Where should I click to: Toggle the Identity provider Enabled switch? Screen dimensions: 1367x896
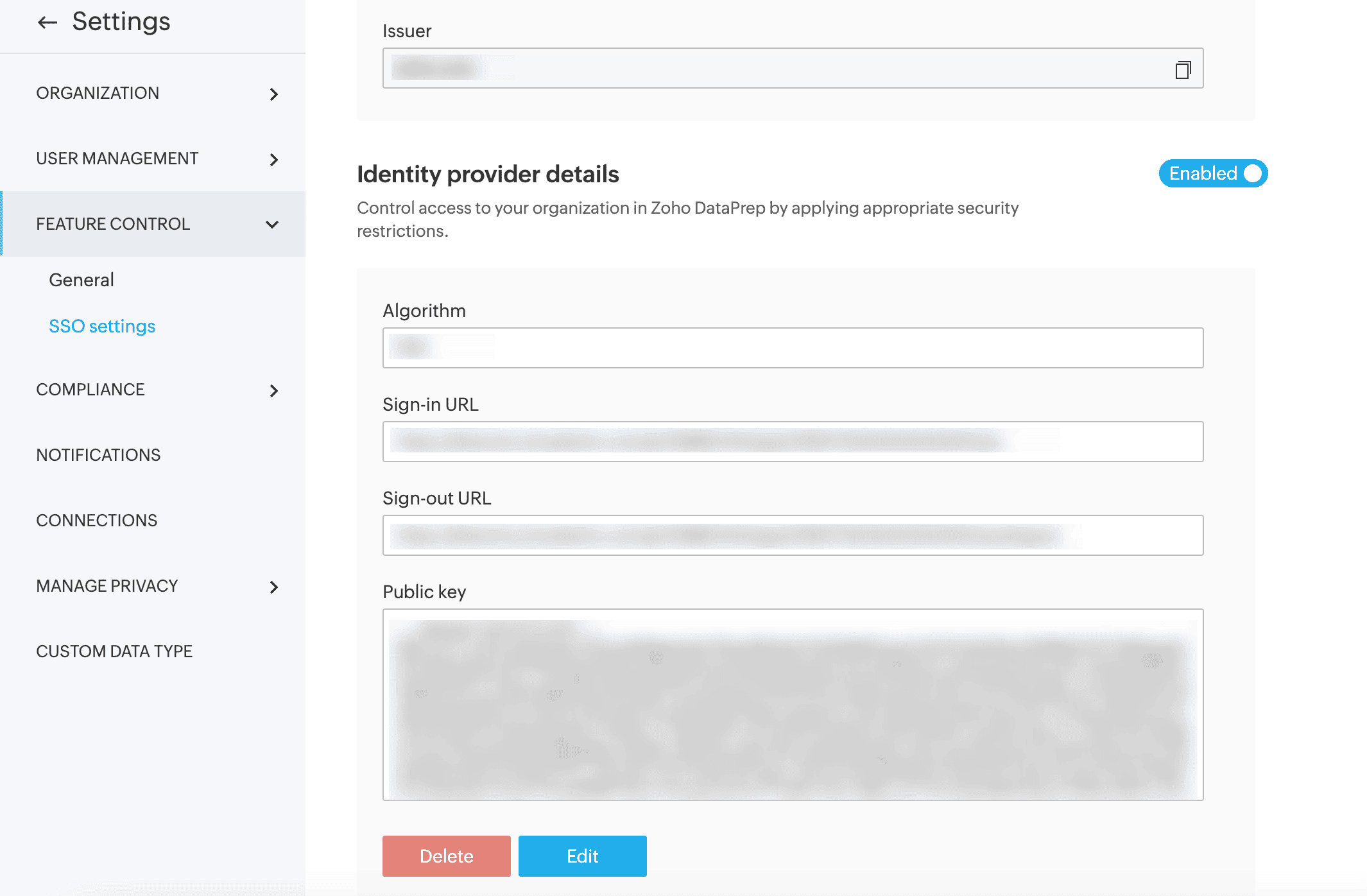pos(1212,173)
